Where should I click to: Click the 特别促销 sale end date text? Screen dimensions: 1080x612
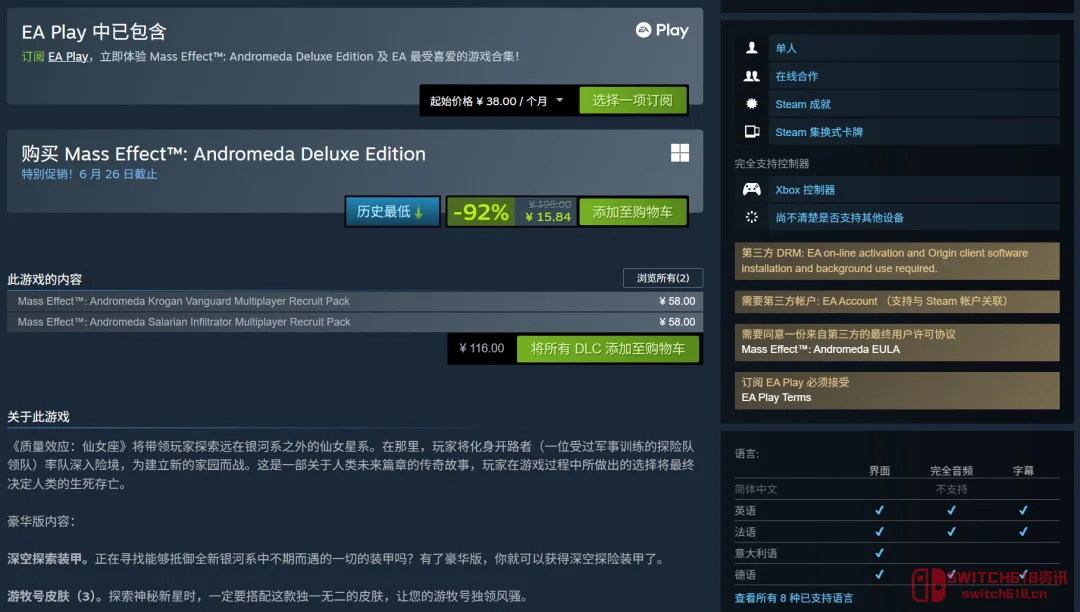pyautogui.click(x=90, y=174)
